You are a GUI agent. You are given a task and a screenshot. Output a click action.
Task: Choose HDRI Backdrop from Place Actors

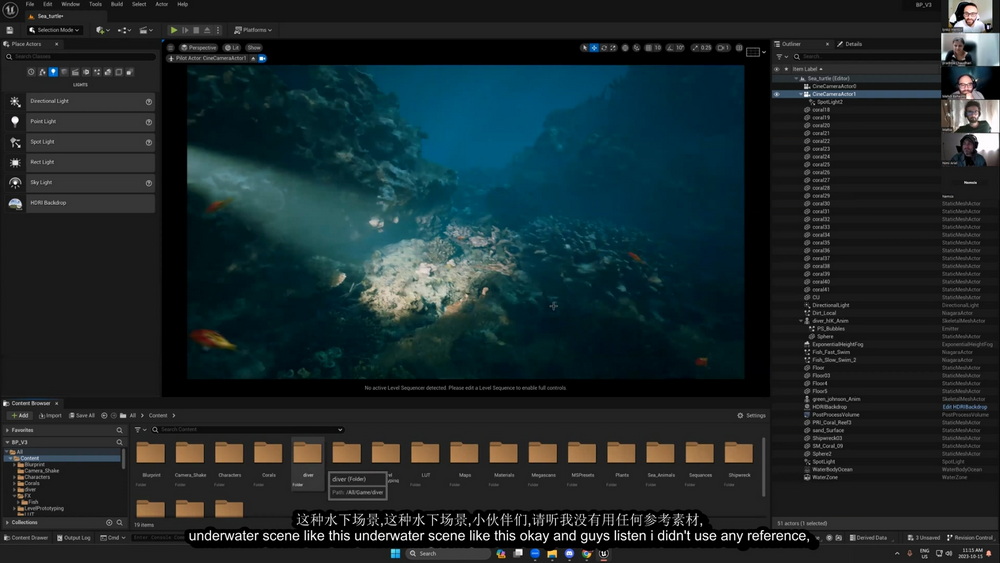click(x=80, y=203)
